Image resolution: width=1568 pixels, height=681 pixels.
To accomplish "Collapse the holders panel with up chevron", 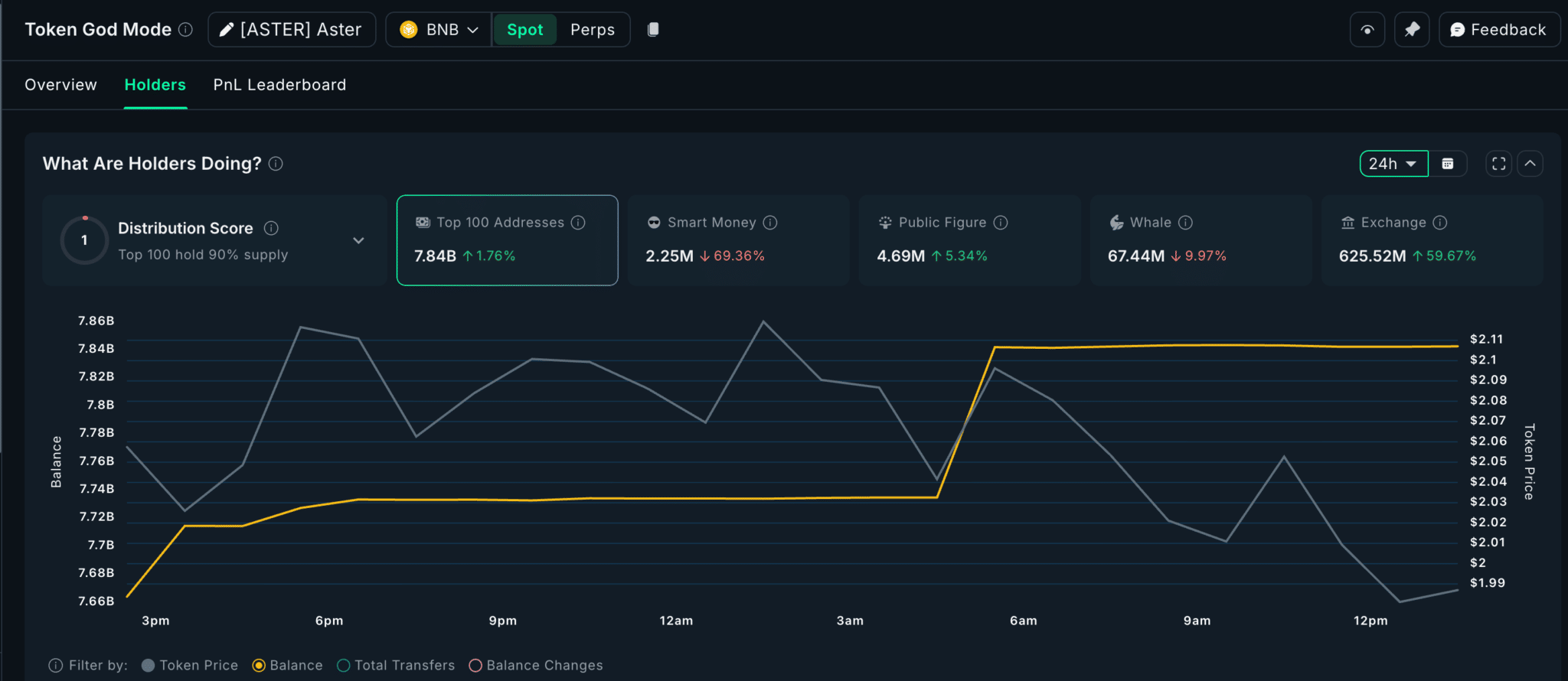I will tap(1530, 164).
